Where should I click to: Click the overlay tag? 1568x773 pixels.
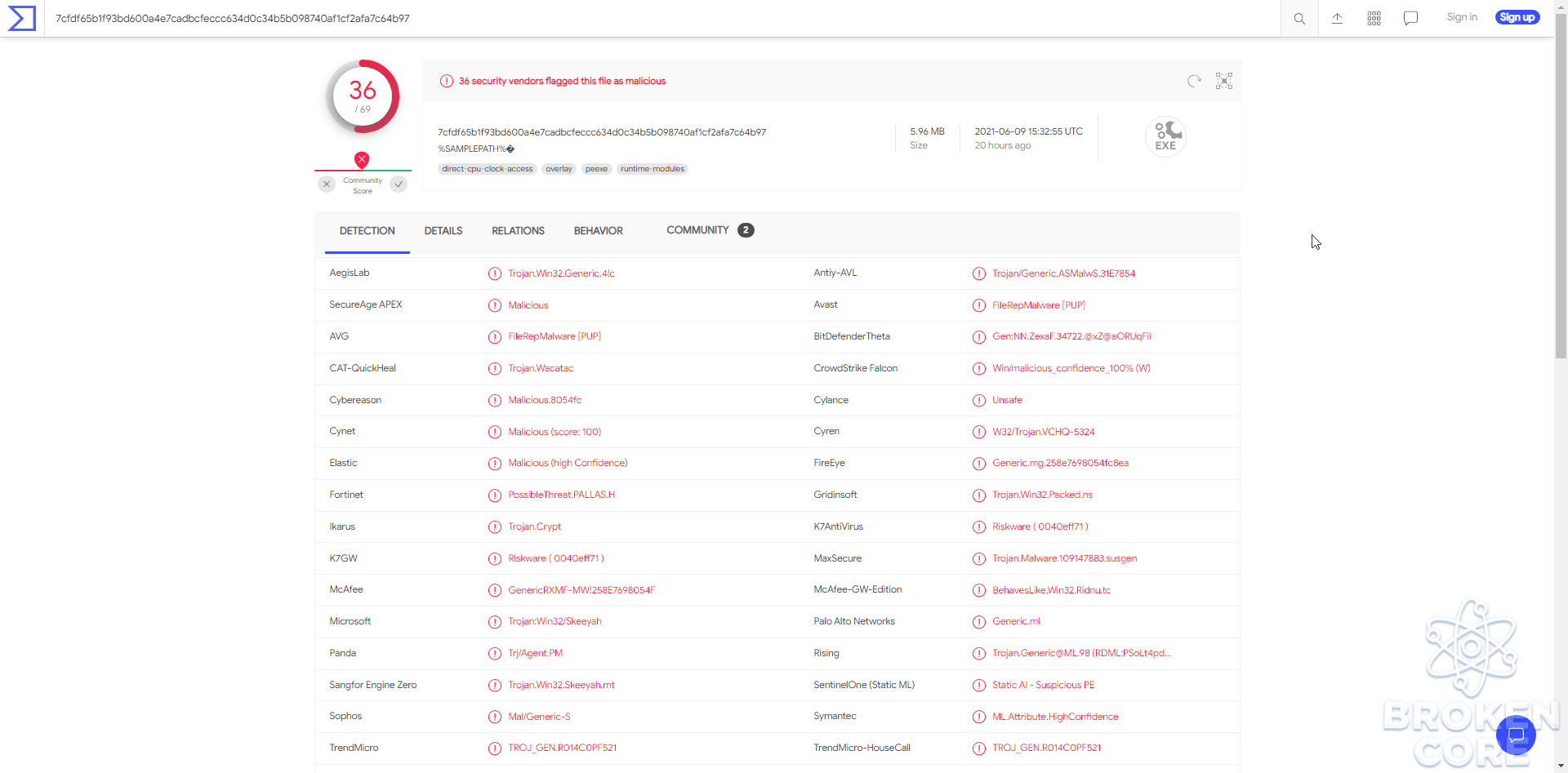click(559, 169)
